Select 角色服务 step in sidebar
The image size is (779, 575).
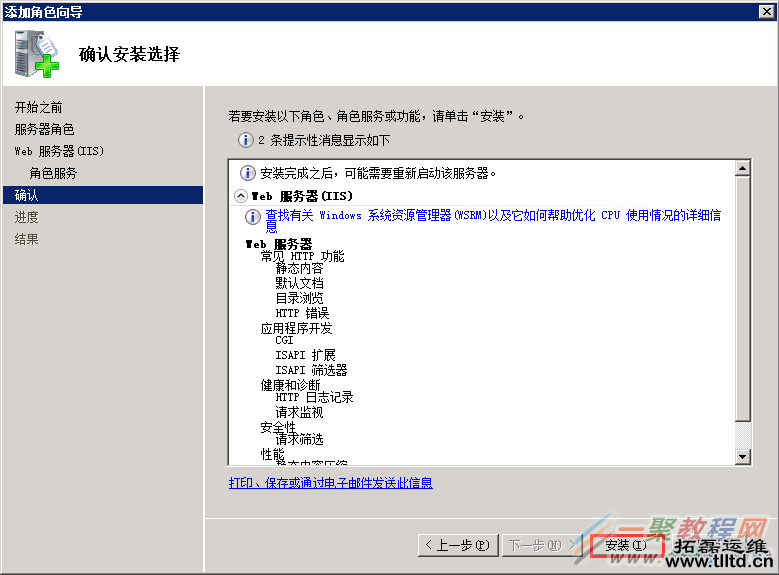(53, 173)
